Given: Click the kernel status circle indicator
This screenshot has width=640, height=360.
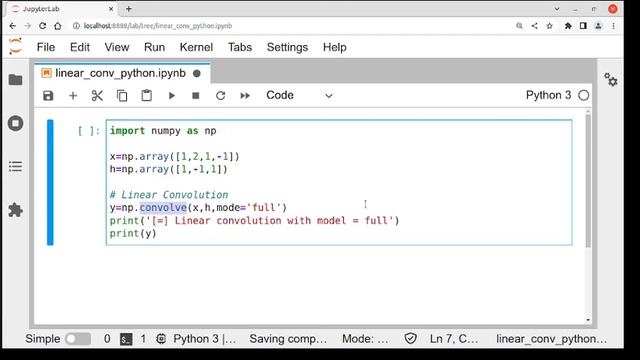Looking at the screenshot, I should (584, 96).
